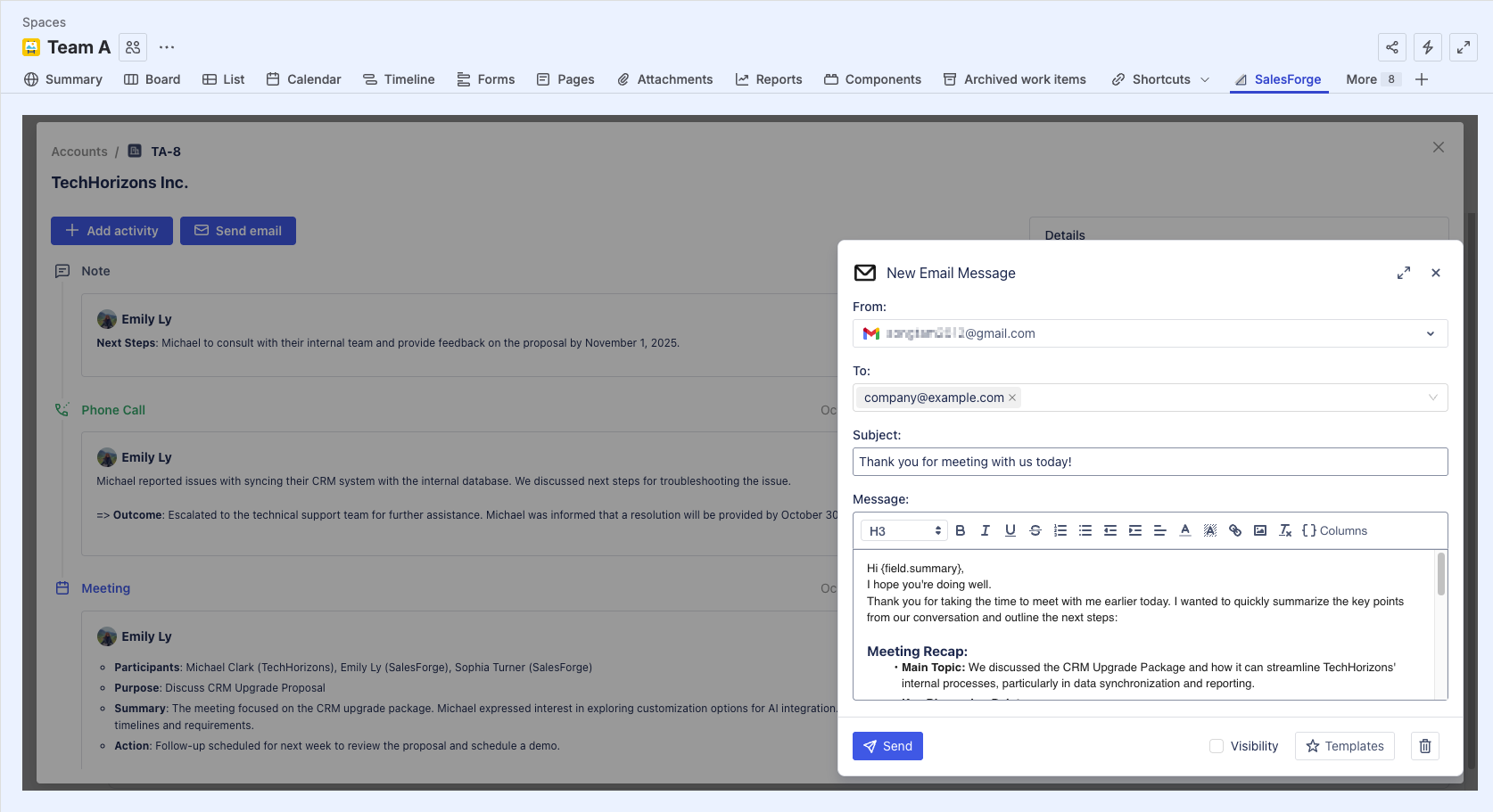Open the From email account dropdown

point(1430,333)
